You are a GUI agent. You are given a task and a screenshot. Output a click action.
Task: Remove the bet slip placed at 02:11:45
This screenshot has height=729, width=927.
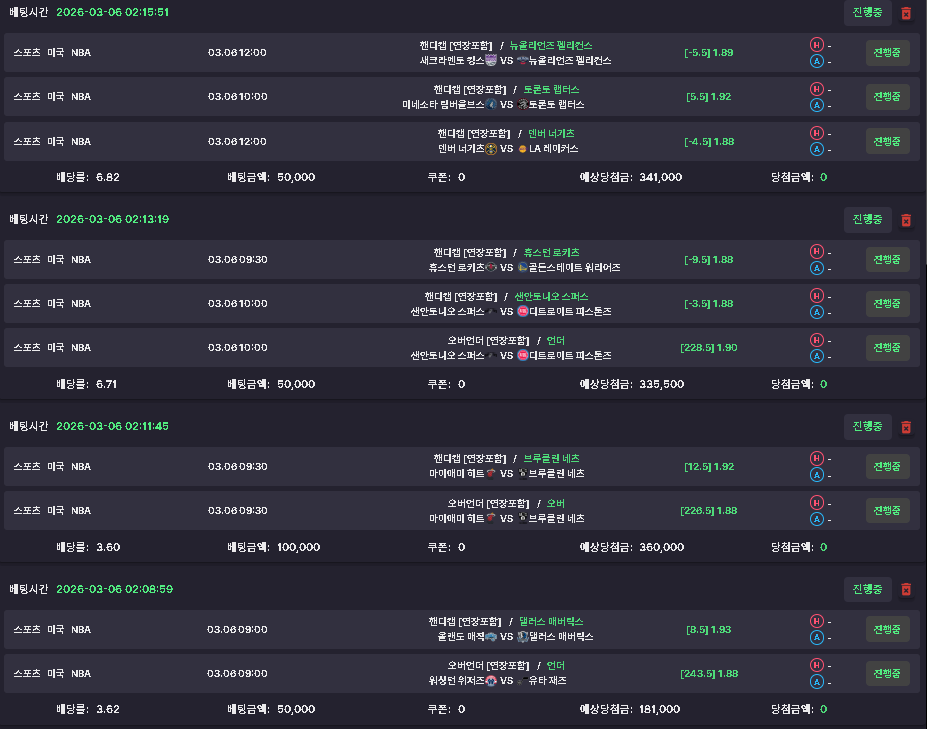pyautogui.click(x=906, y=427)
